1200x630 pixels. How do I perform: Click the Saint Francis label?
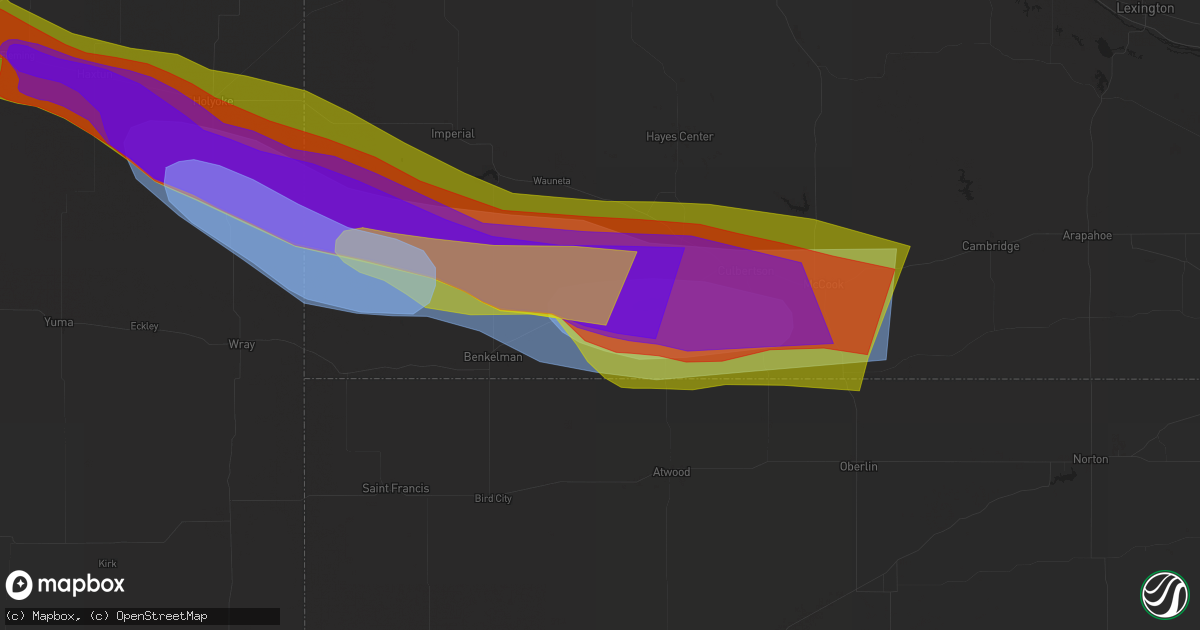[x=395, y=488]
